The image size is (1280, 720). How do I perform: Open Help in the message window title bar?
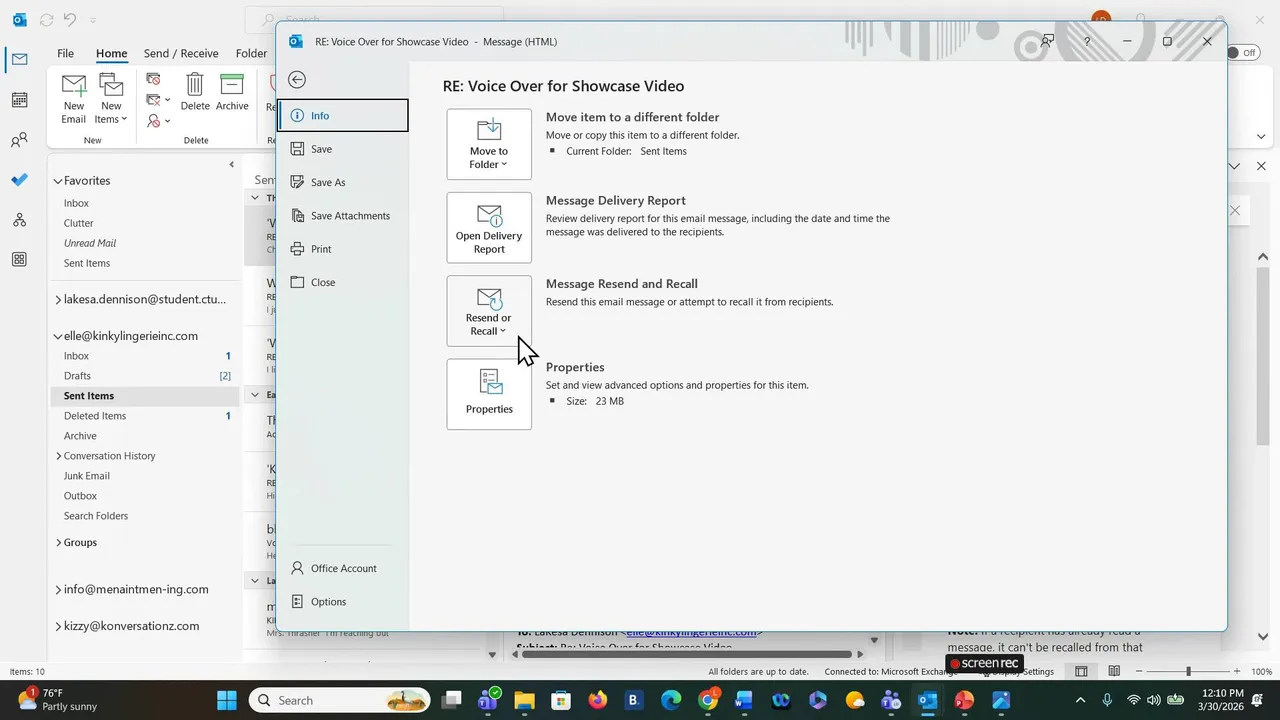1087,41
